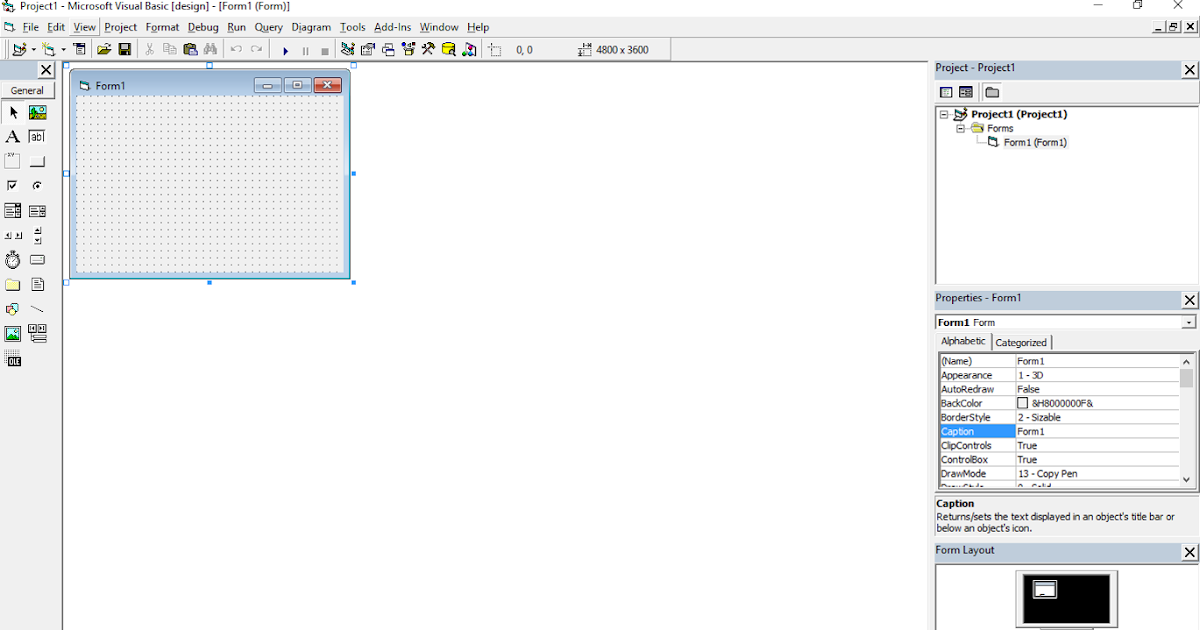Choose the PictureBox tool
The width and height of the screenshot is (1200, 630).
click(37, 112)
